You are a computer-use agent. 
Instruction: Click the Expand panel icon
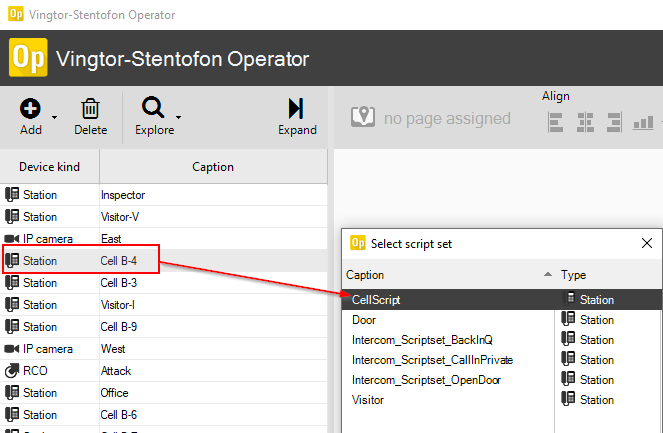click(x=296, y=109)
